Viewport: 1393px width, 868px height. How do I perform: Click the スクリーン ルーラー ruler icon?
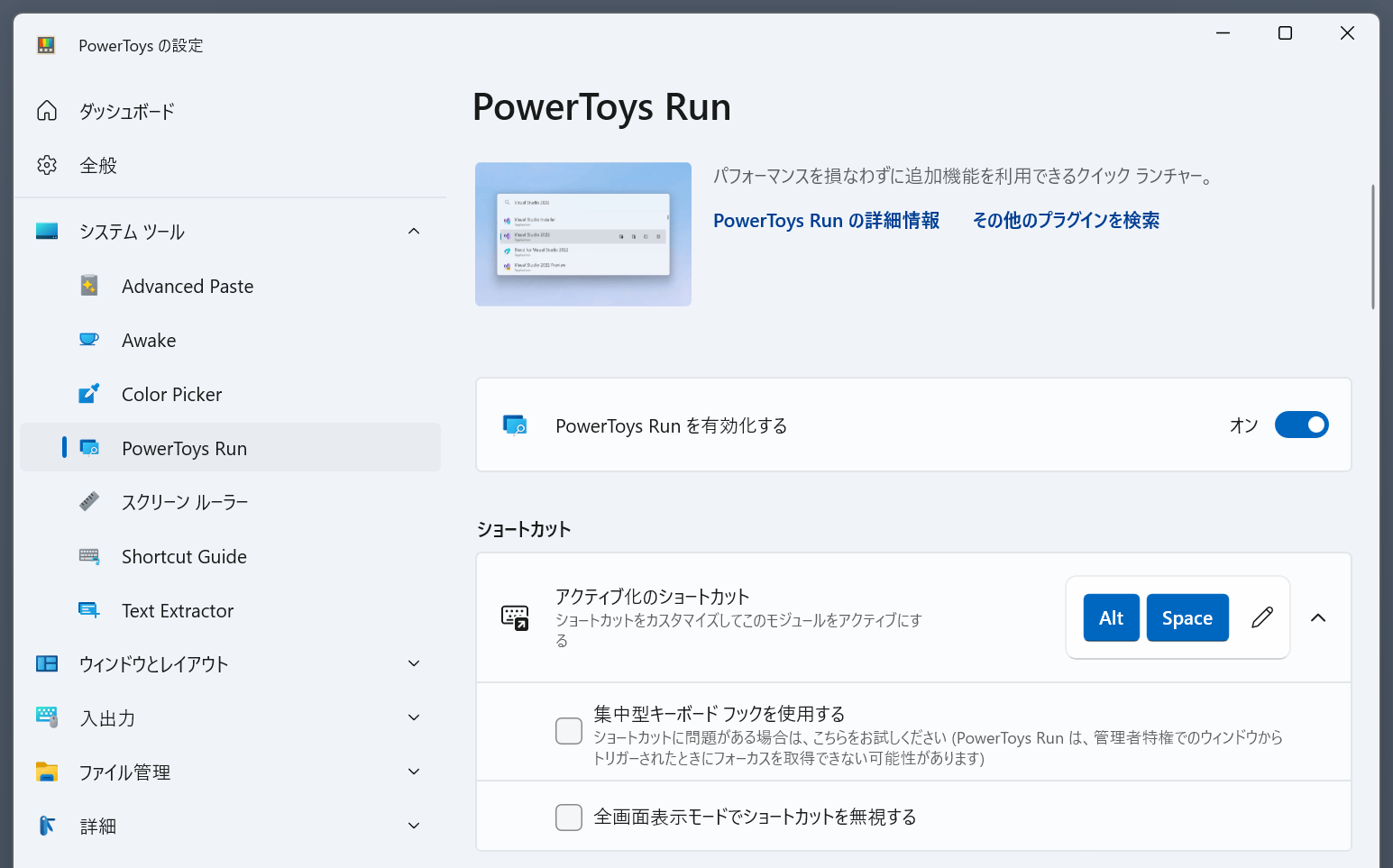(x=89, y=501)
